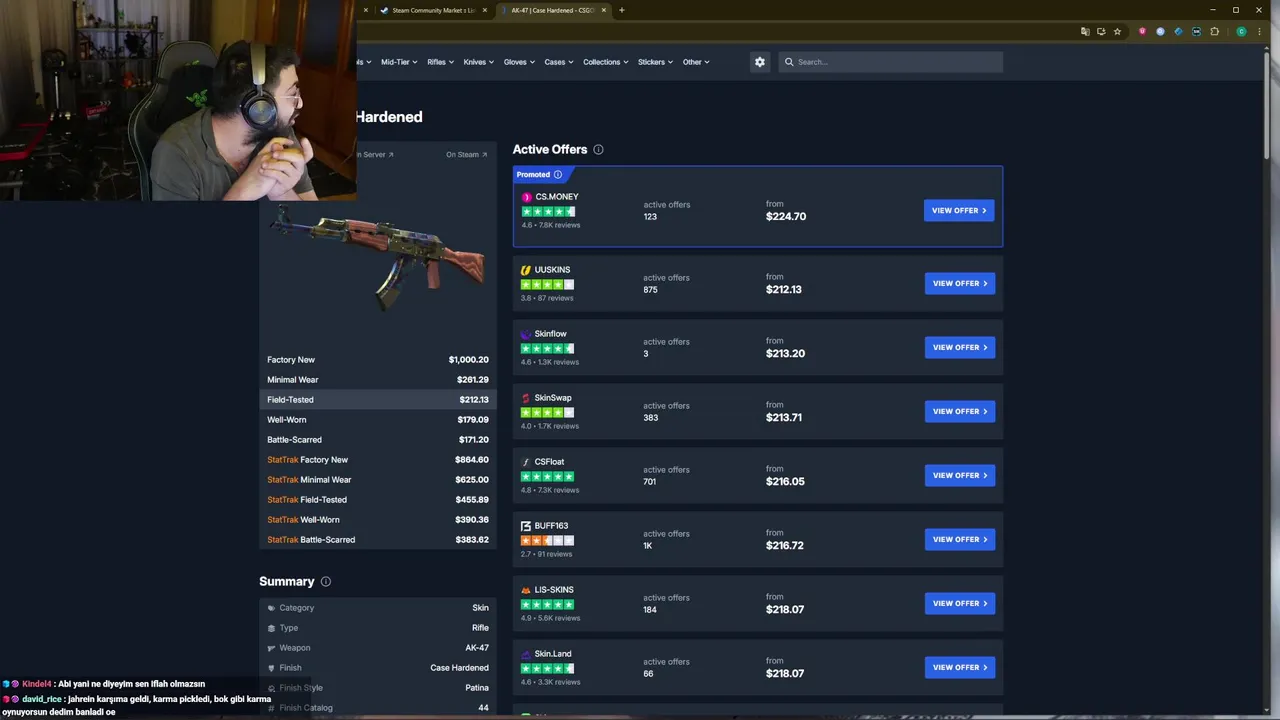Image resolution: width=1280 pixels, height=720 pixels.
Task: Open the Chrome profile avatar
Action: tap(1242, 32)
